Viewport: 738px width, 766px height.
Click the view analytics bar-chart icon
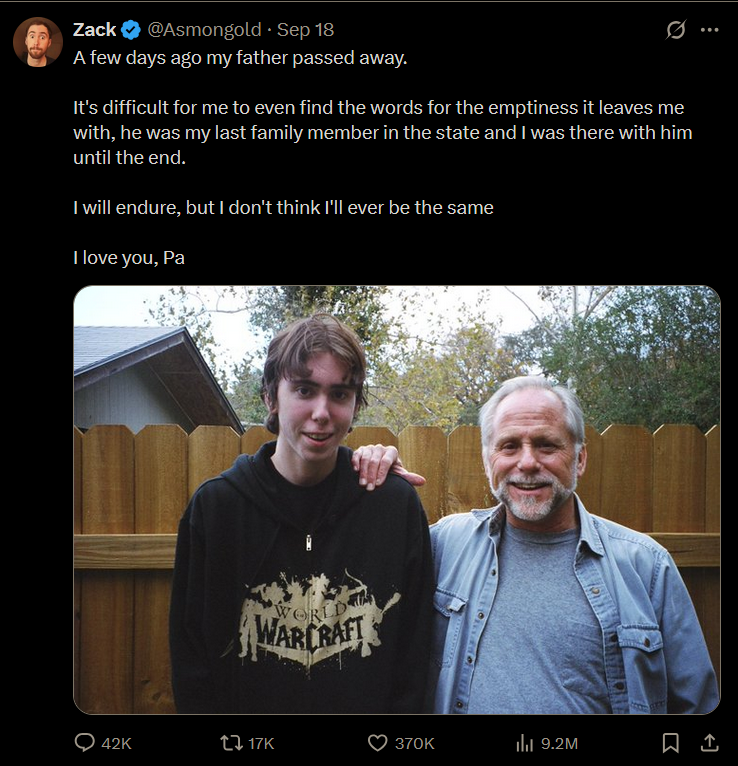click(x=524, y=743)
